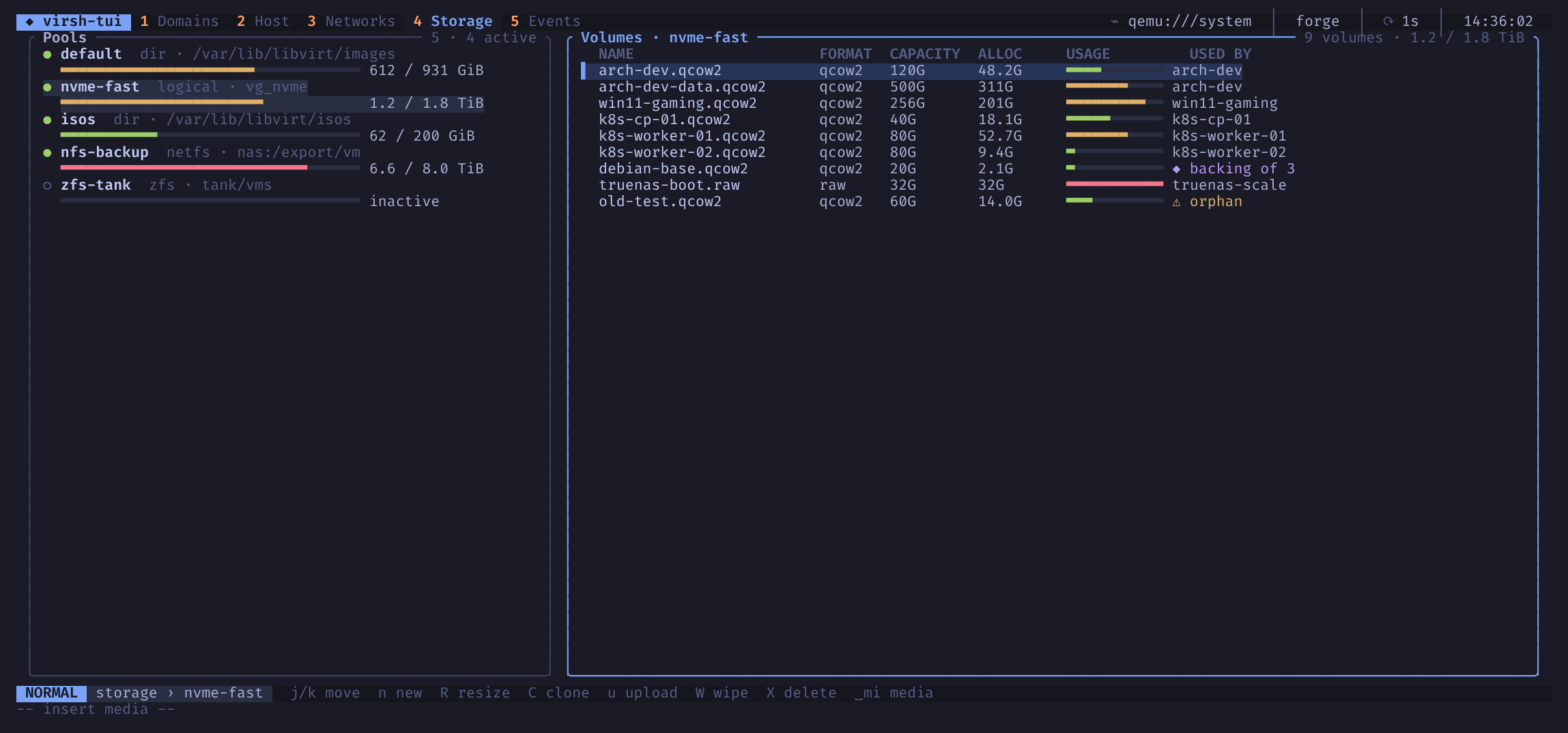Screen dimensions: 1568x733
Task: Click the 'raw' format cell
Action: [832, 186]
